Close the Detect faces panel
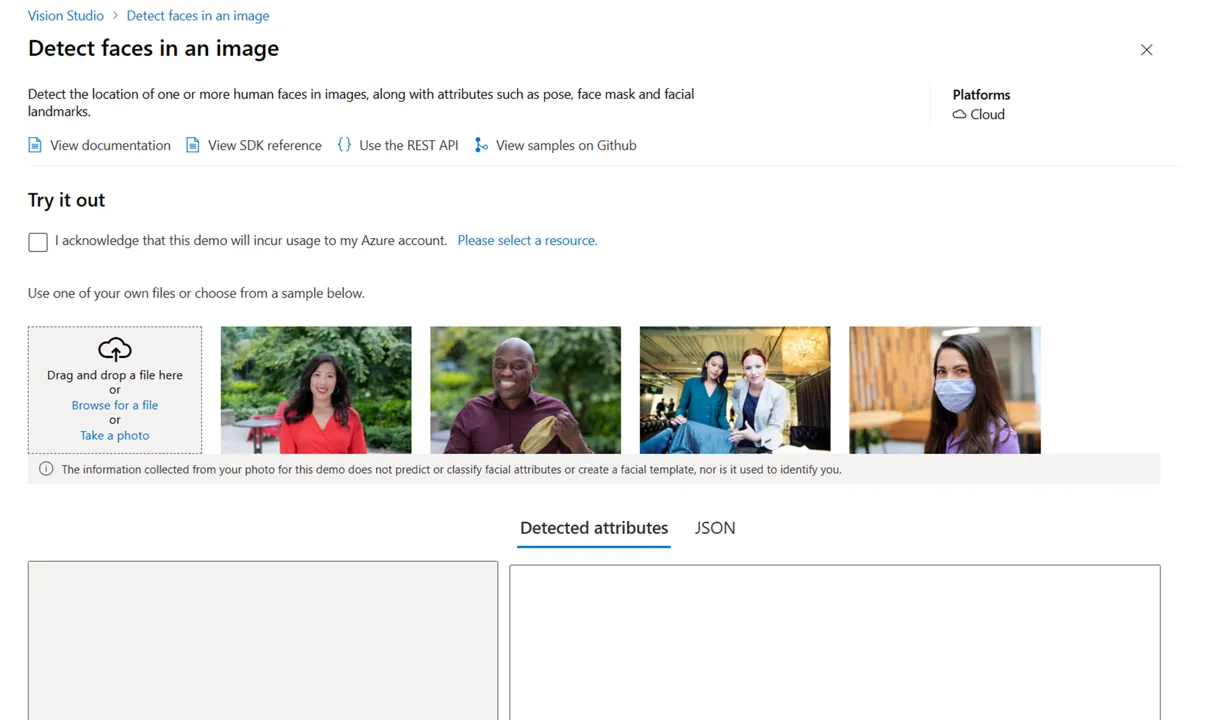 coord(1147,50)
